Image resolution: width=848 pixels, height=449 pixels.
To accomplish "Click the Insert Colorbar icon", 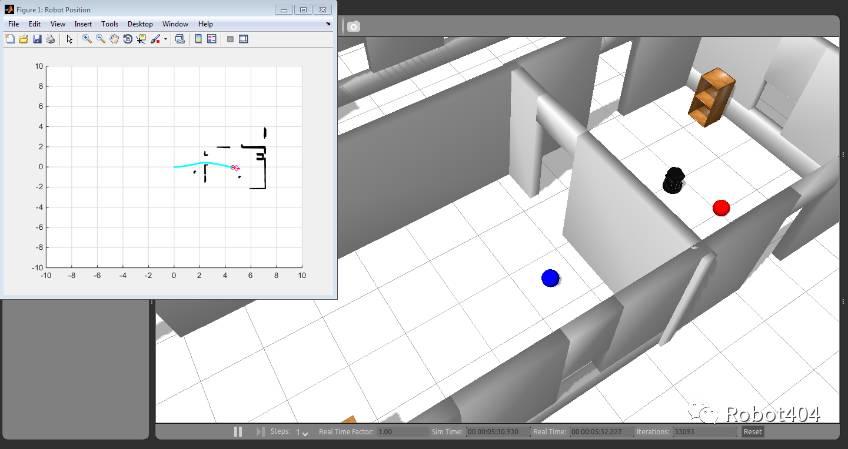I will click(x=198, y=39).
